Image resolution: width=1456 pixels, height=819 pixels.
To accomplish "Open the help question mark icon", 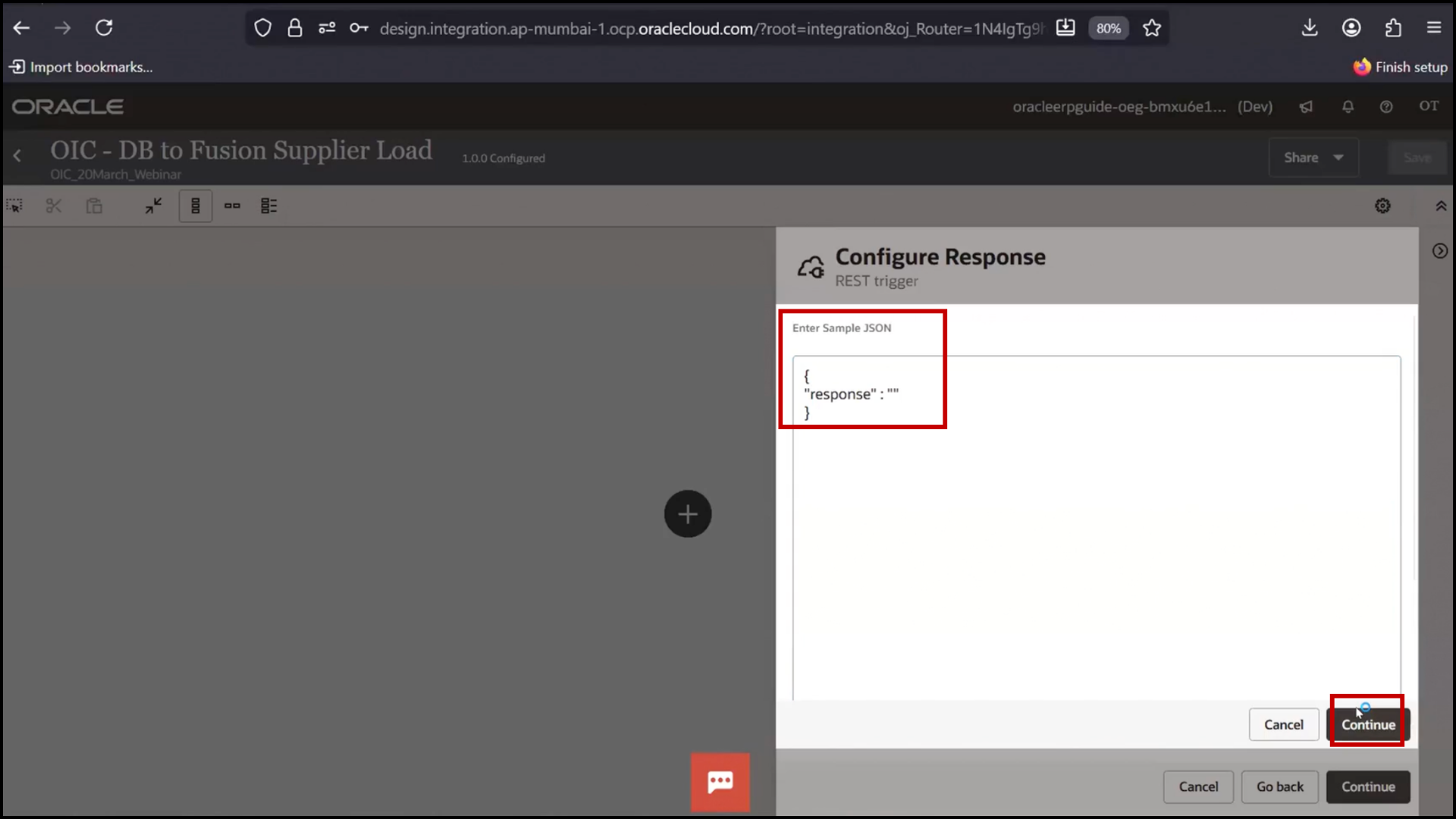I will tap(1386, 107).
